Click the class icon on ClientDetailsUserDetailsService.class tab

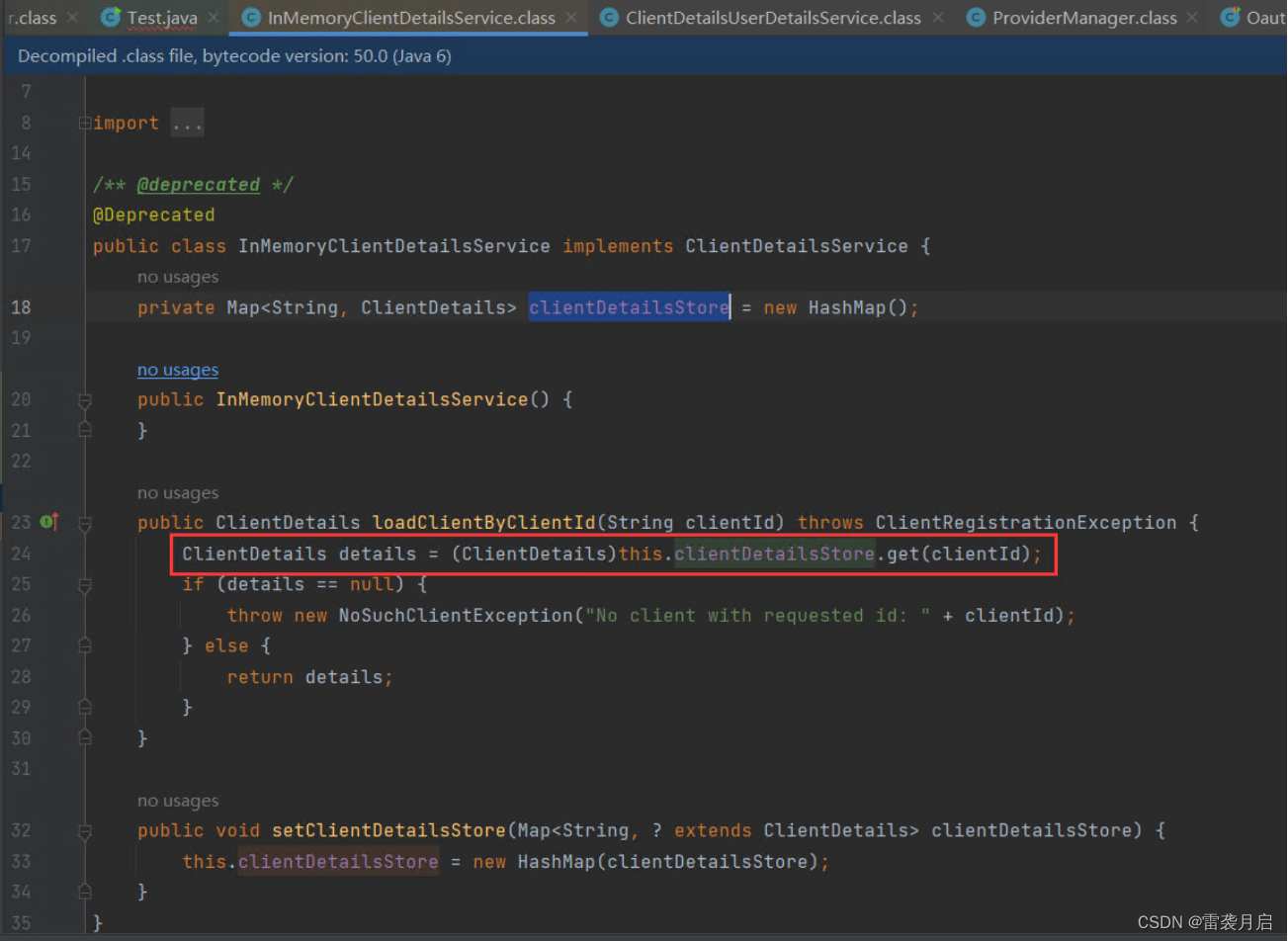(609, 17)
